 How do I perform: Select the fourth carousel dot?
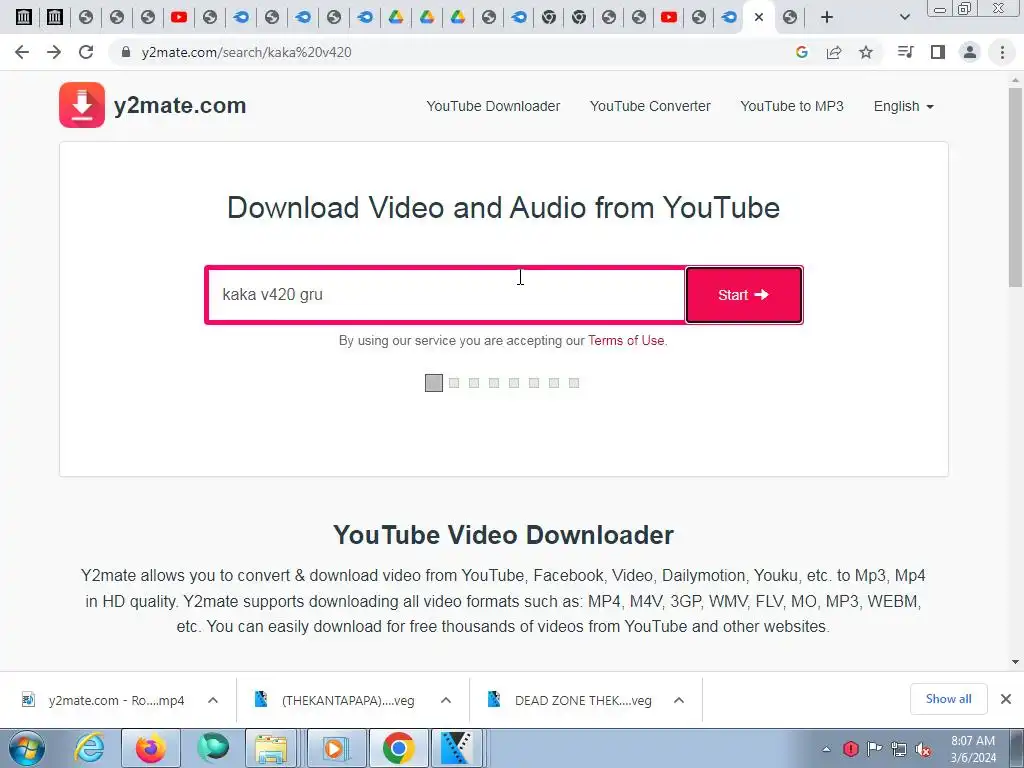tap(494, 383)
